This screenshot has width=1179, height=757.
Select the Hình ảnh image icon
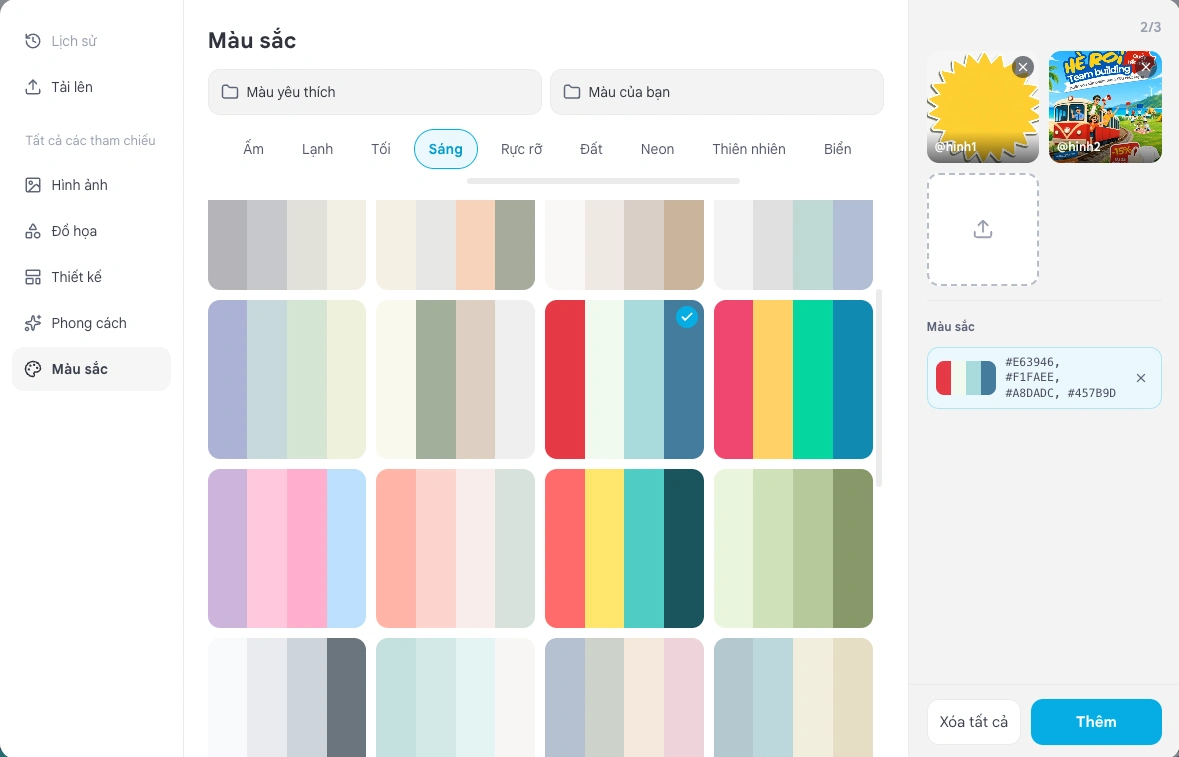click(32, 185)
